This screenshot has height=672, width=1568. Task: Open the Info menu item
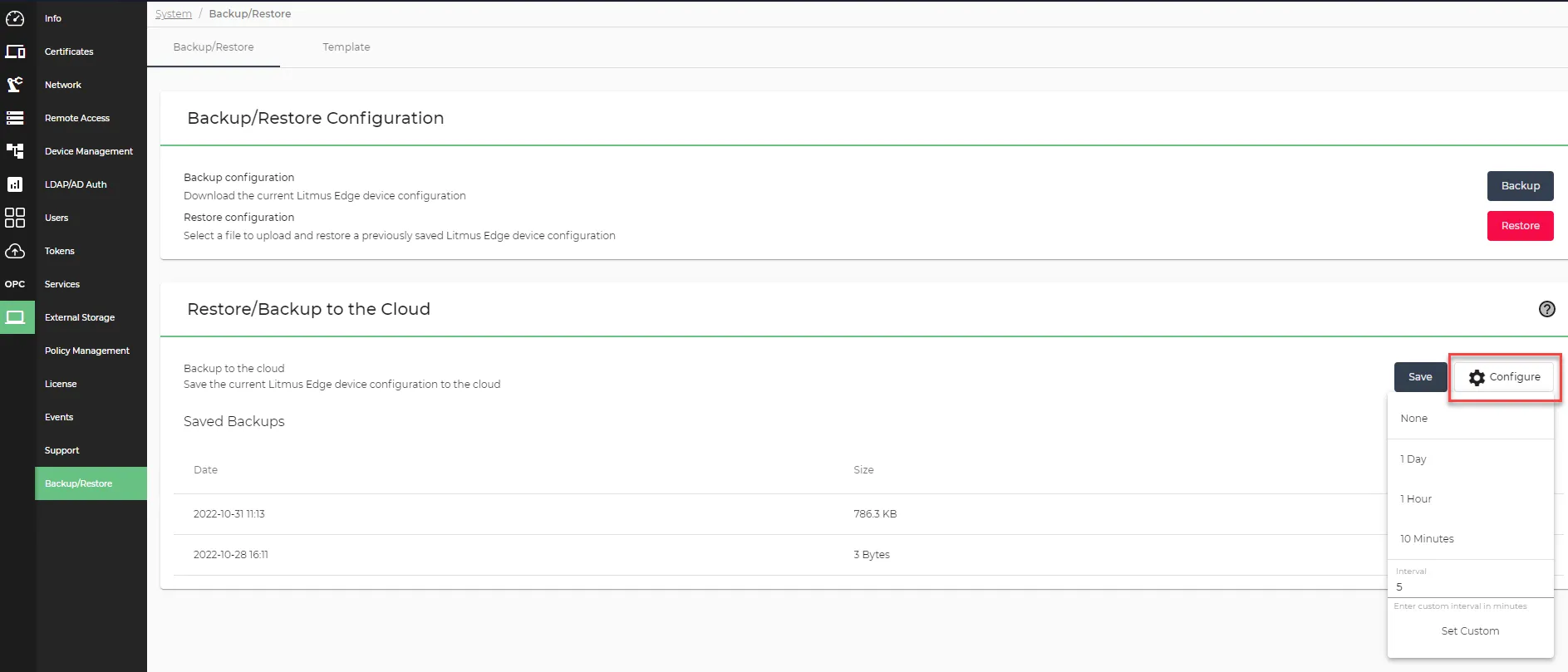pos(53,18)
